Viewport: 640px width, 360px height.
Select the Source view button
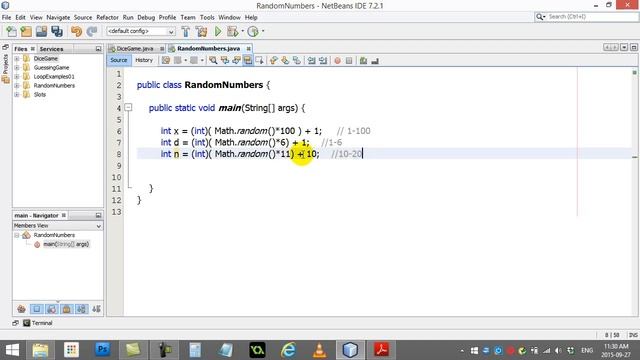coord(118,60)
